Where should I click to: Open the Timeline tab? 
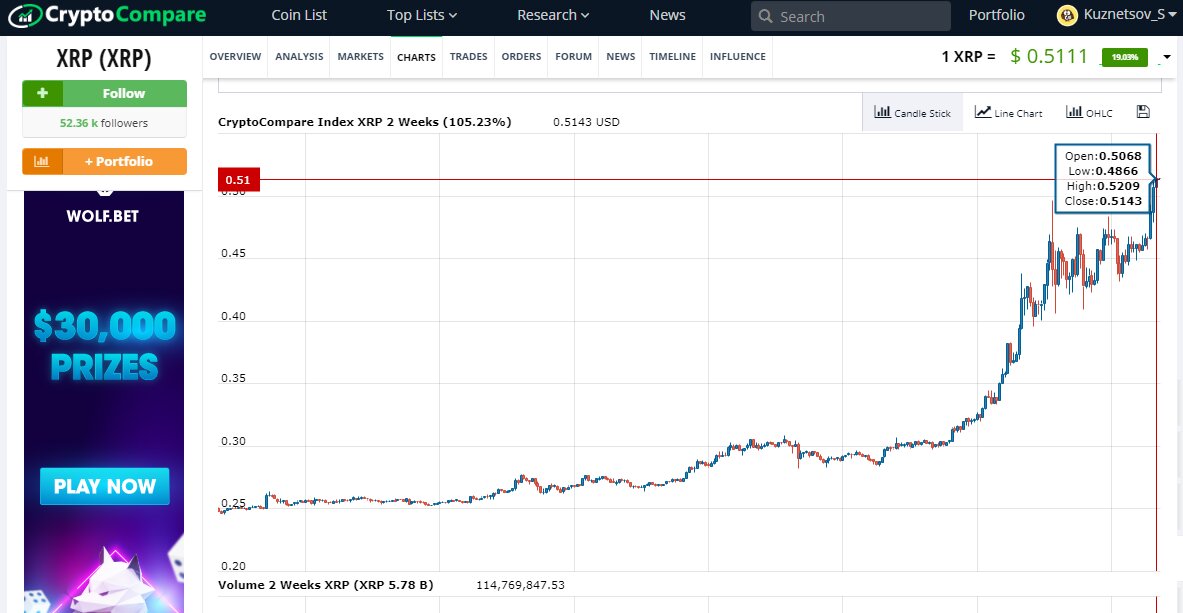(x=672, y=57)
